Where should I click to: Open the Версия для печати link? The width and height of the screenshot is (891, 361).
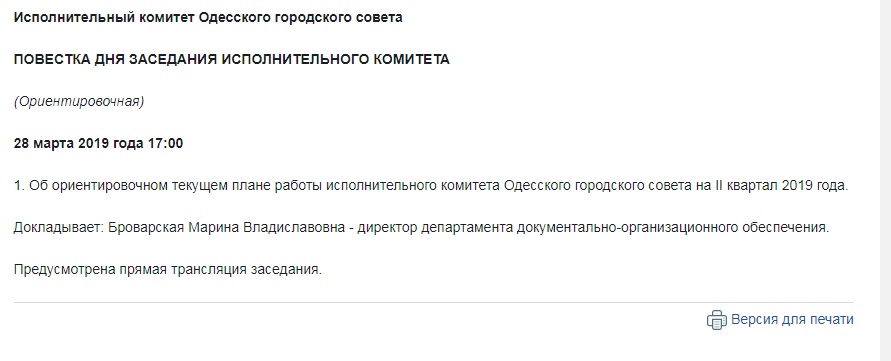point(792,319)
